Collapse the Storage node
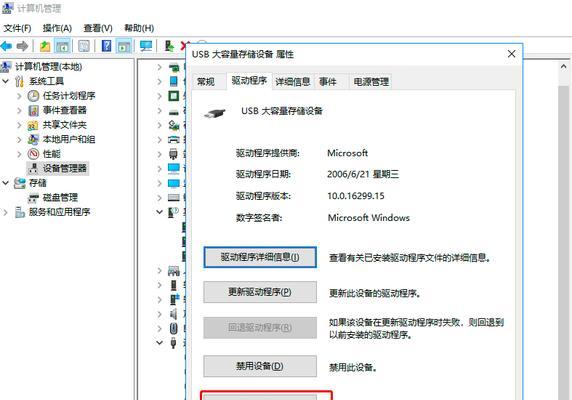 5,183
